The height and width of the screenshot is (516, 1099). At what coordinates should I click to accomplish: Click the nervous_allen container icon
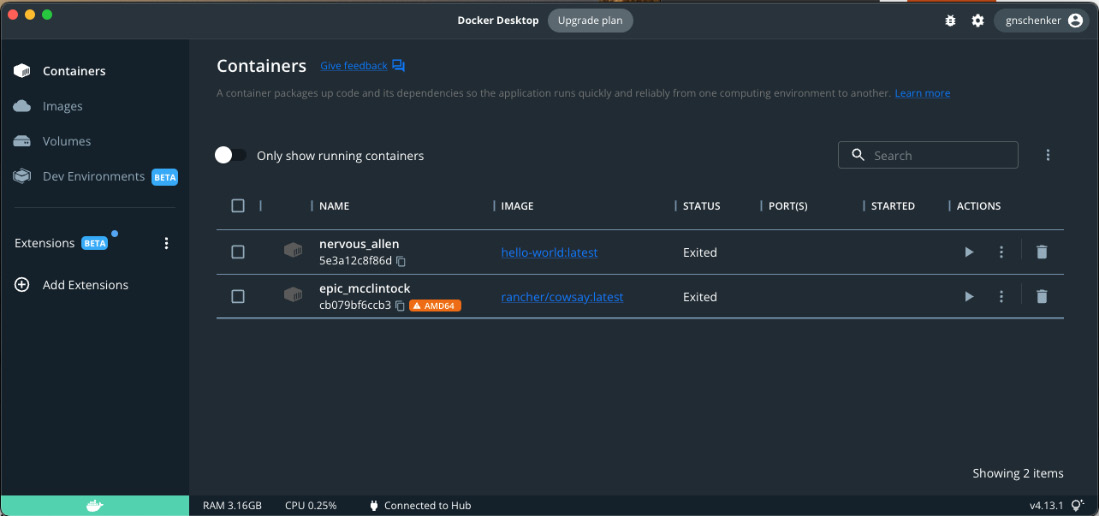pos(293,250)
